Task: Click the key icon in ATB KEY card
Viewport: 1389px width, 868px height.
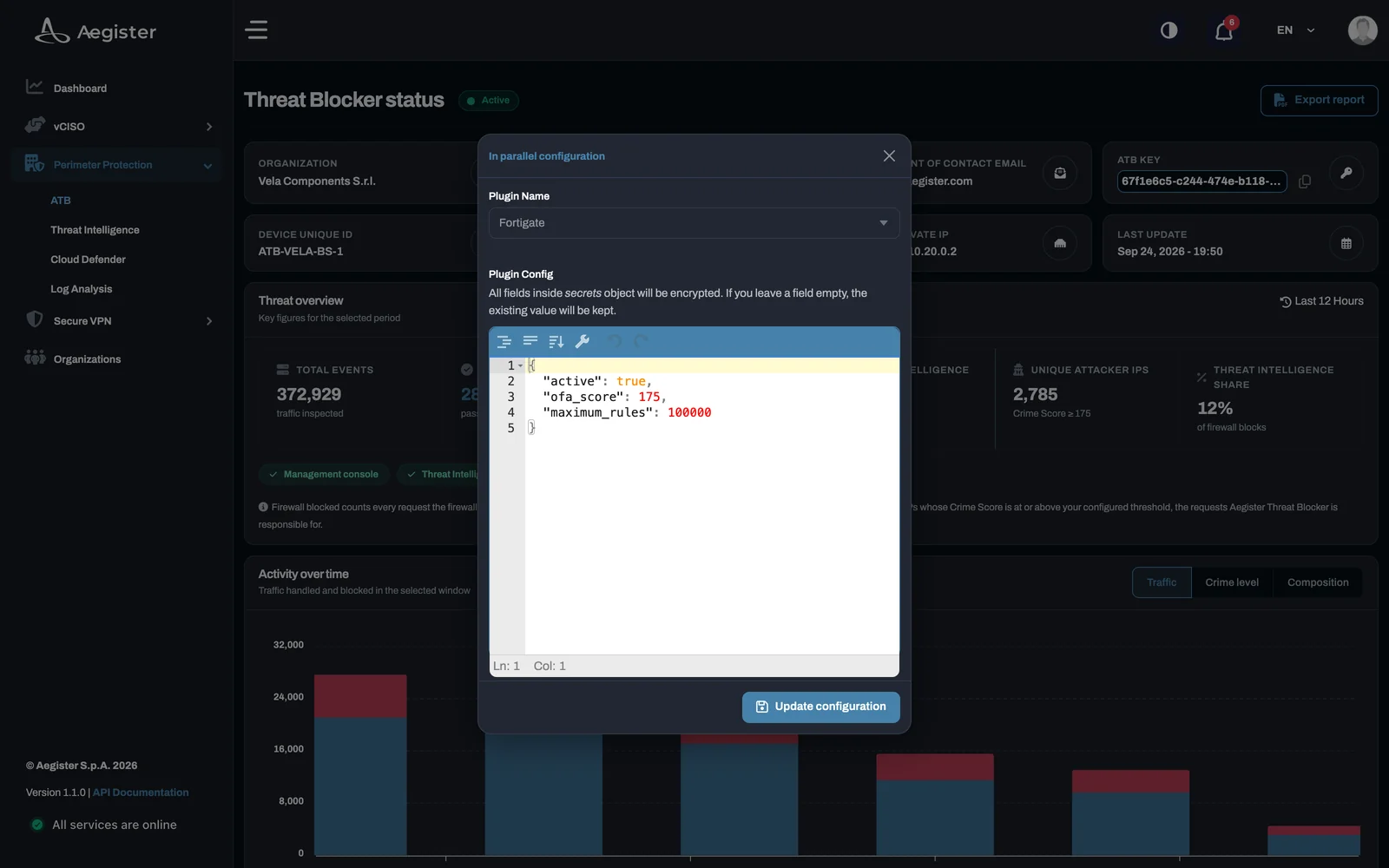Action: (1346, 173)
